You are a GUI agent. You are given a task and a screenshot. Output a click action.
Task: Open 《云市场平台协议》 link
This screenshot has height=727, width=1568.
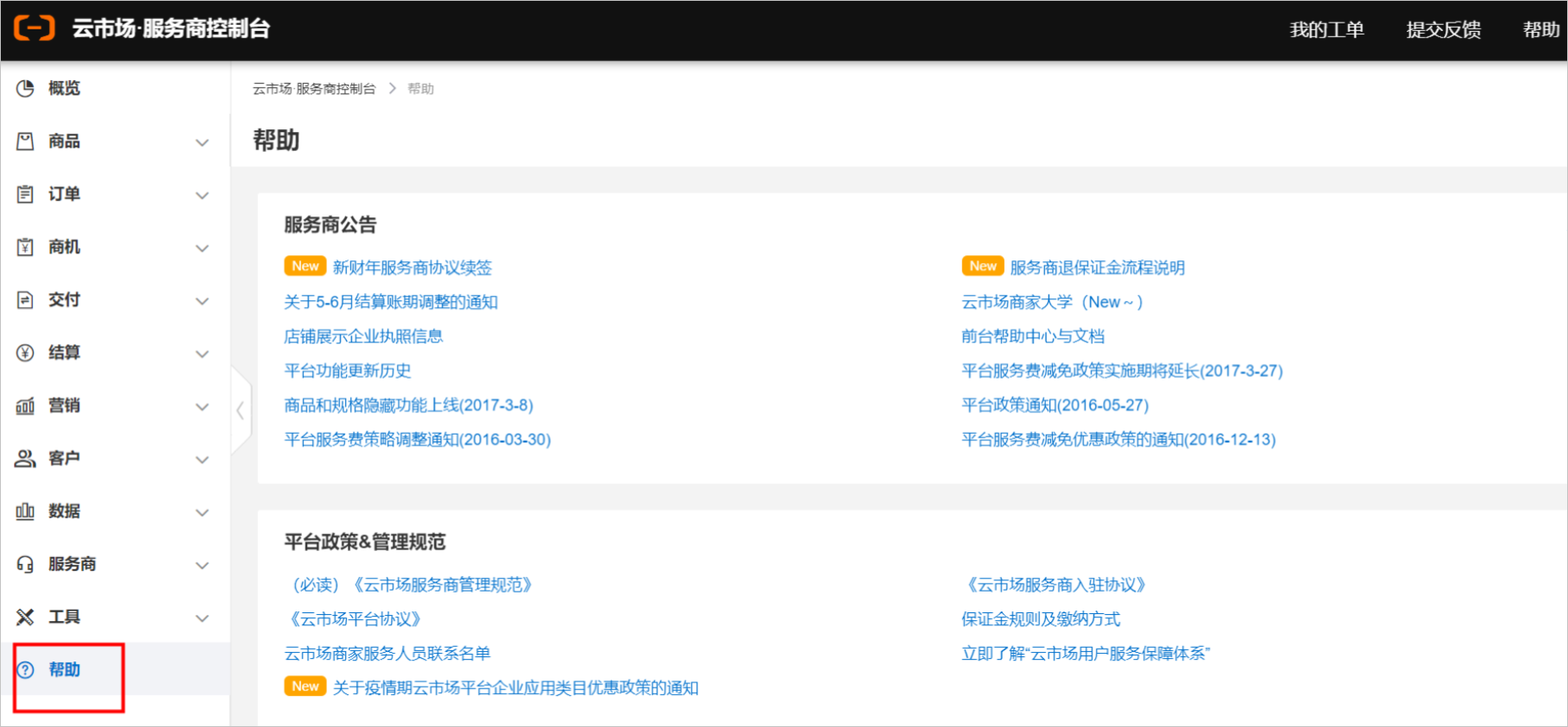coord(355,619)
